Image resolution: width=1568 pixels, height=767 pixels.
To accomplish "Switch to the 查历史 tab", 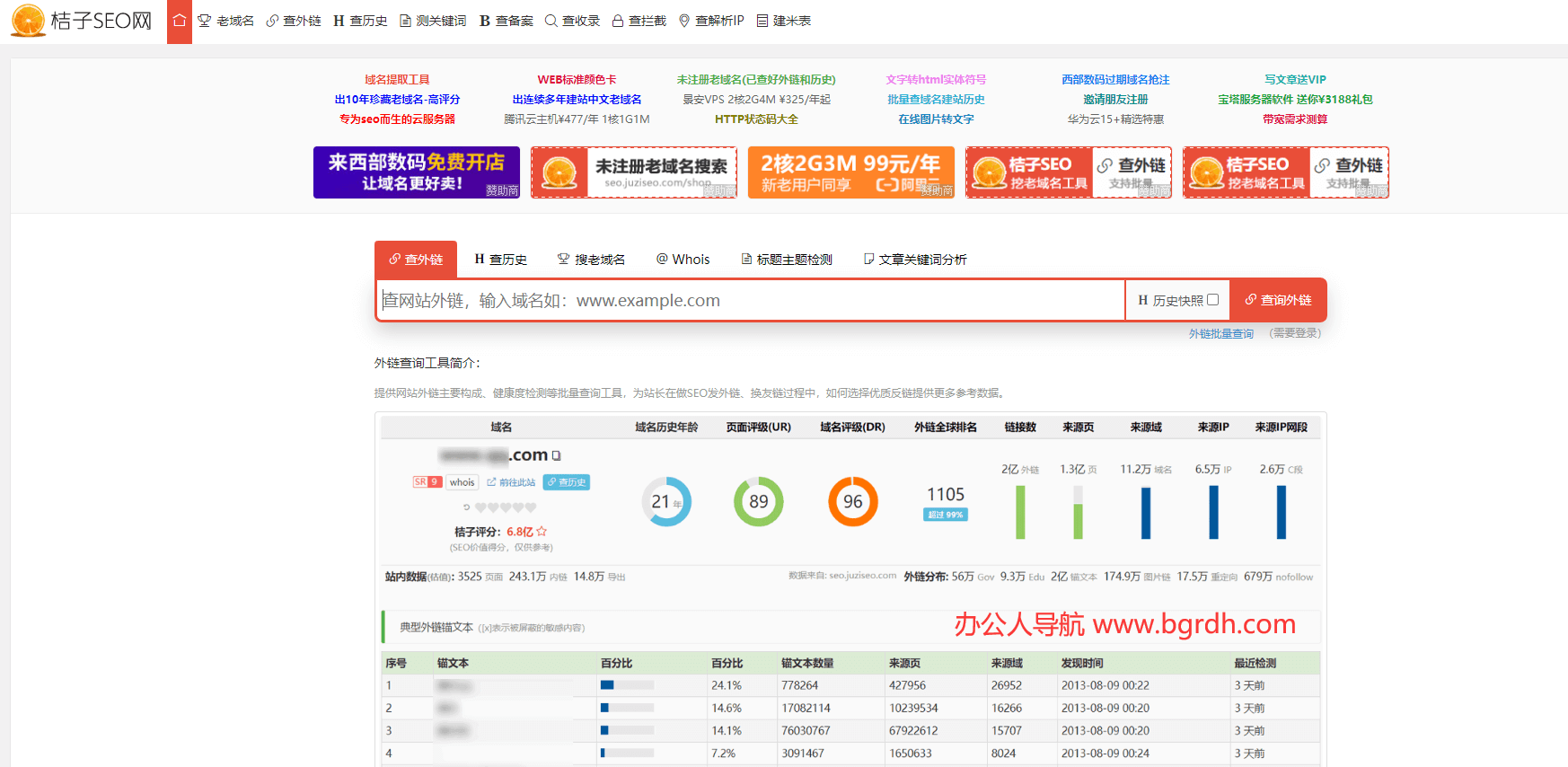I will pos(501,260).
